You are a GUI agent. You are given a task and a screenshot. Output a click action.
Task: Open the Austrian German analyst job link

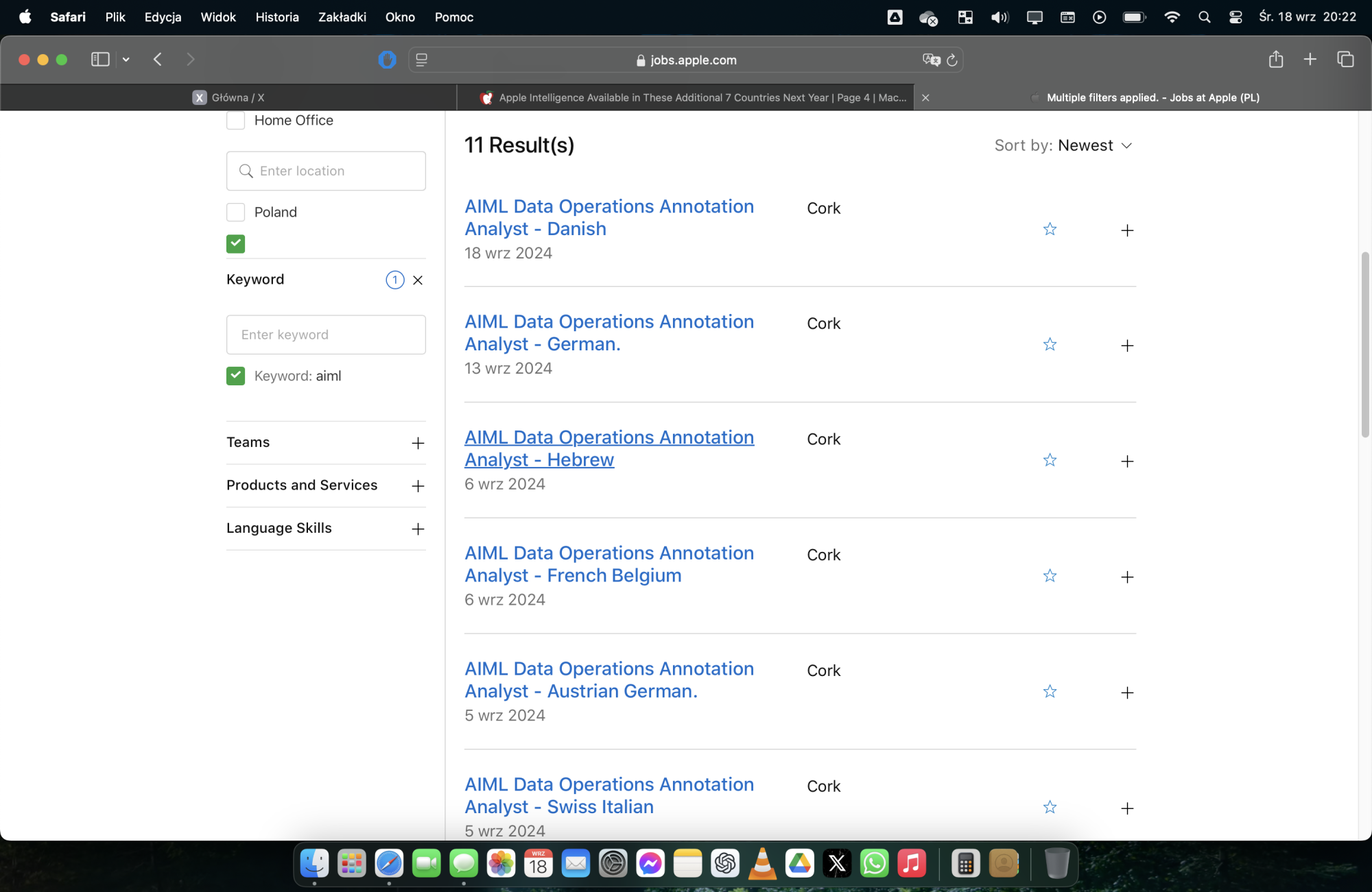click(x=608, y=679)
